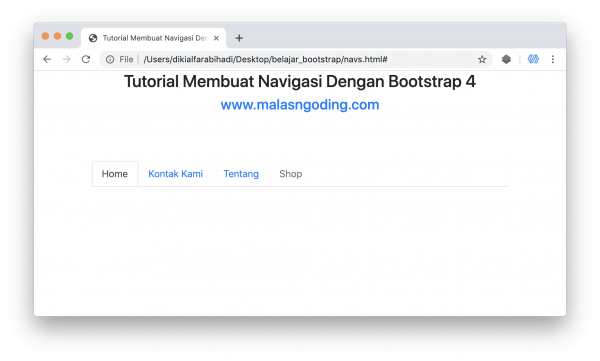Open the Chrome three-dot menu

[x=553, y=59]
